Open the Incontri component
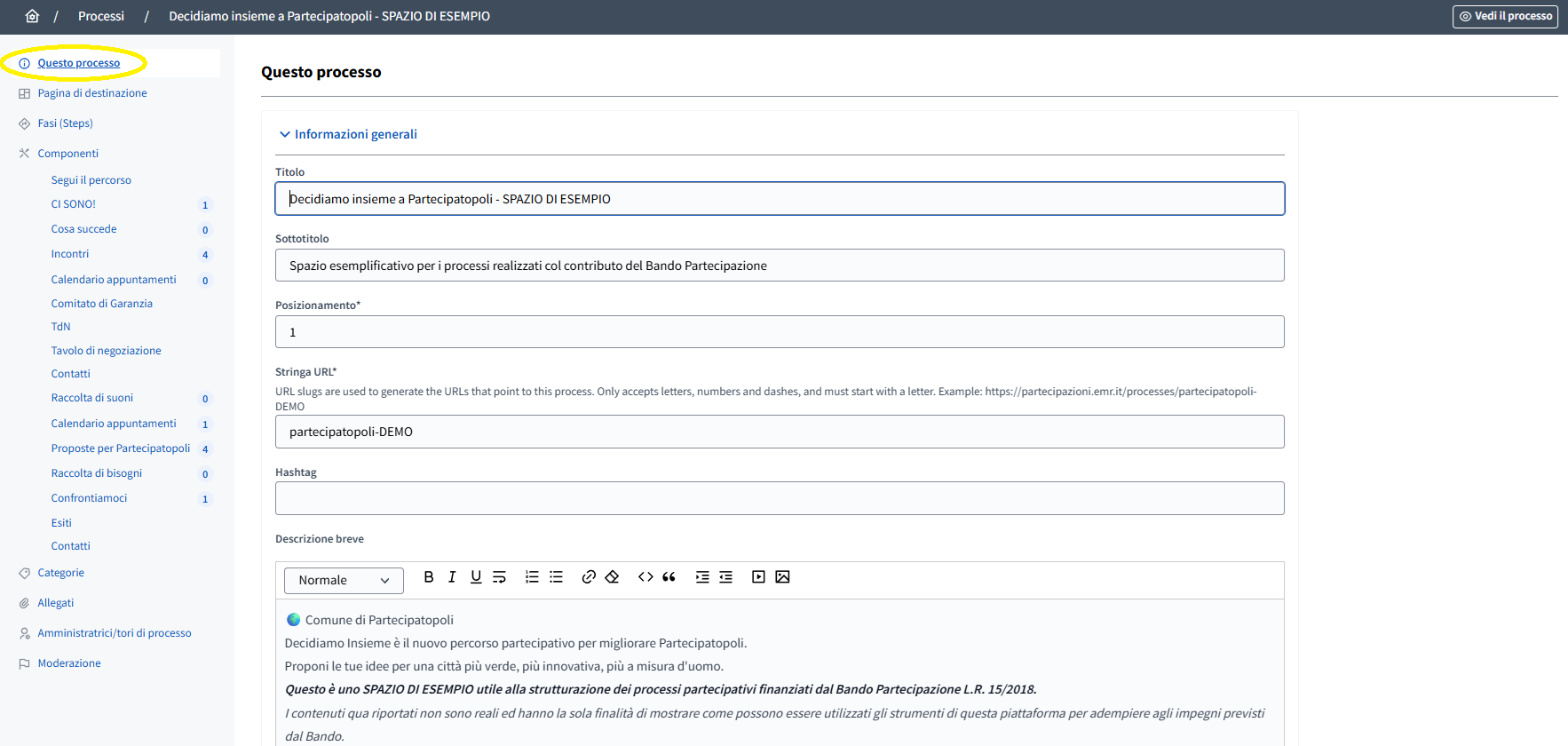 pyautogui.click(x=69, y=254)
